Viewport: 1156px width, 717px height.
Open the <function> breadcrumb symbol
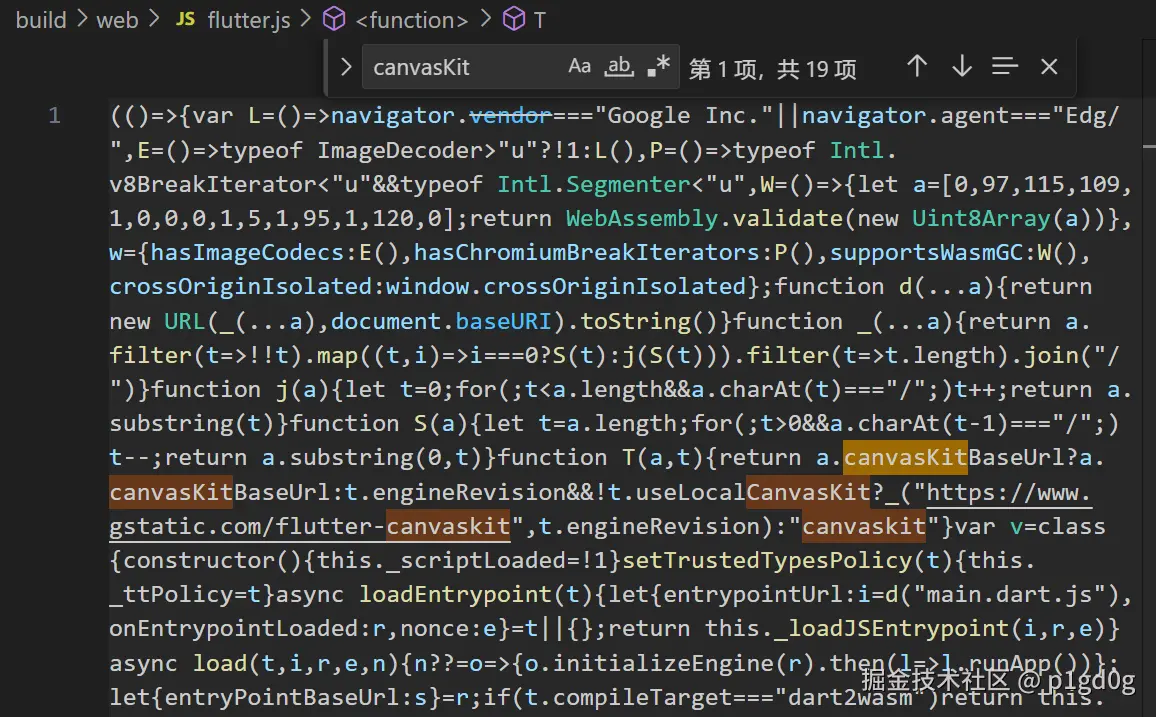[411, 20]
